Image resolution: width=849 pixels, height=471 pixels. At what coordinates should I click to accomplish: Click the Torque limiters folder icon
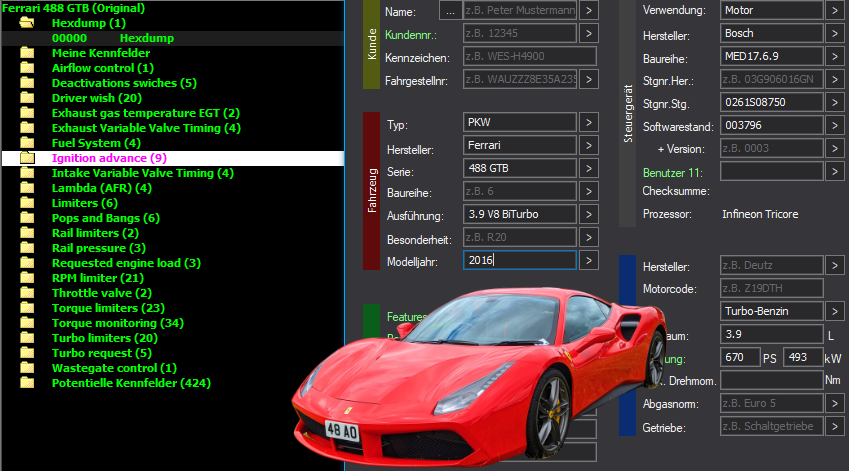[x=27, y=308]
